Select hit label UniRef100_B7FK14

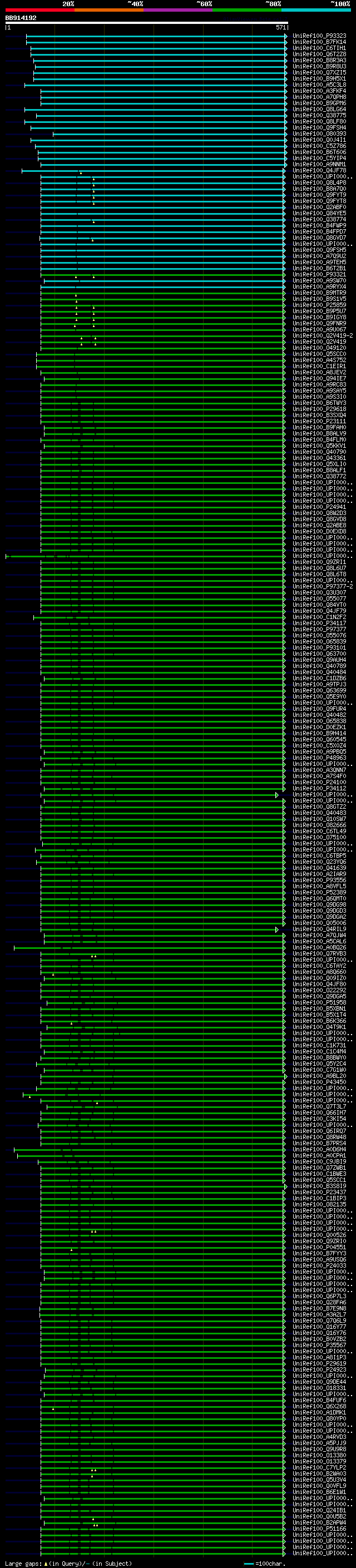[x=319, y=42]
